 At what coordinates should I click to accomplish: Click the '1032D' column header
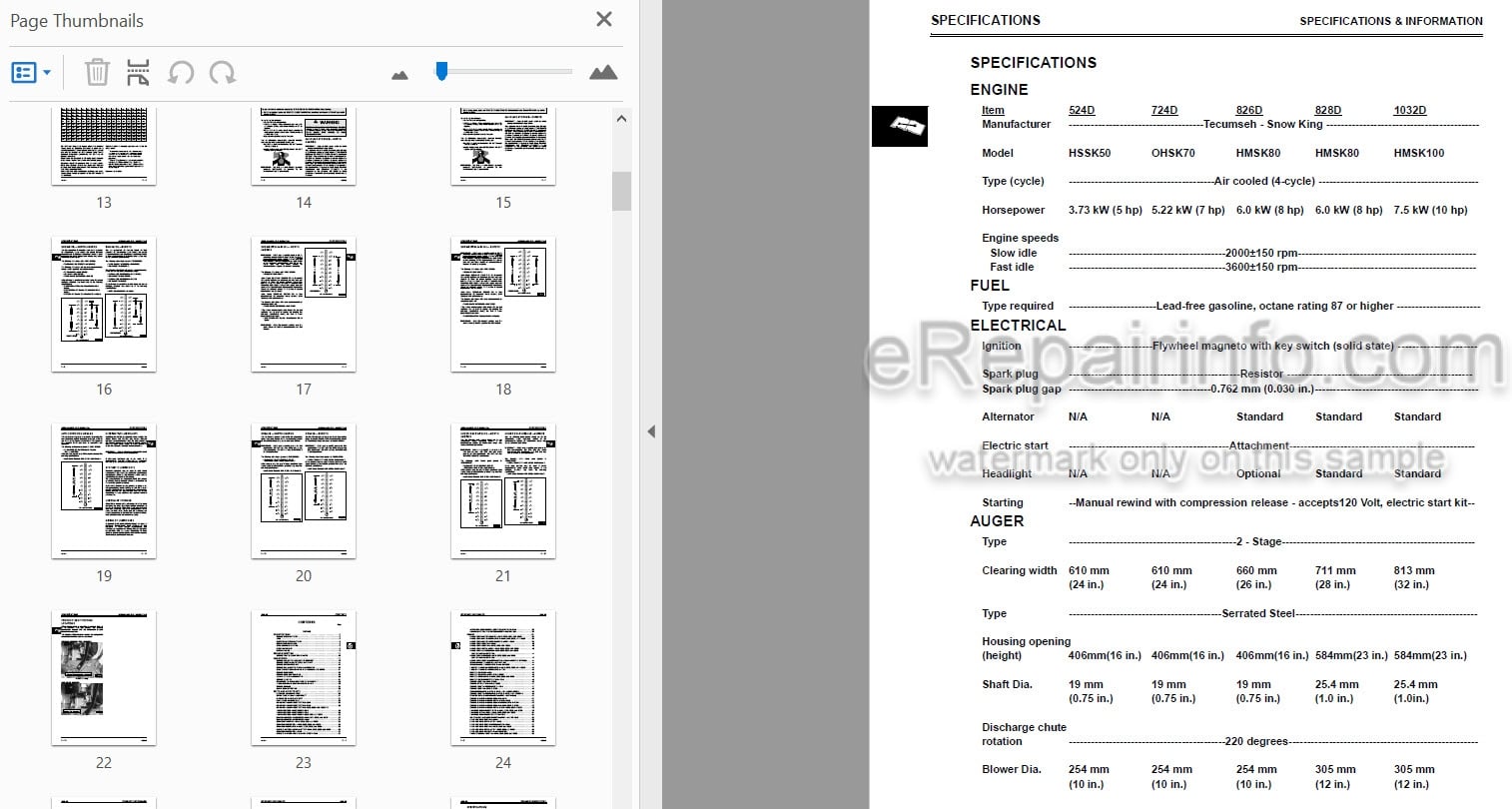(x=1410, y=110)
